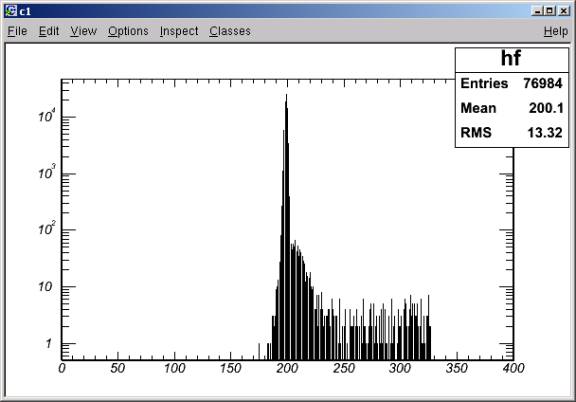This screenshot has height=402, width=576.
Task: Click the y-axis label 10 cubed
Action: point(47,172)
